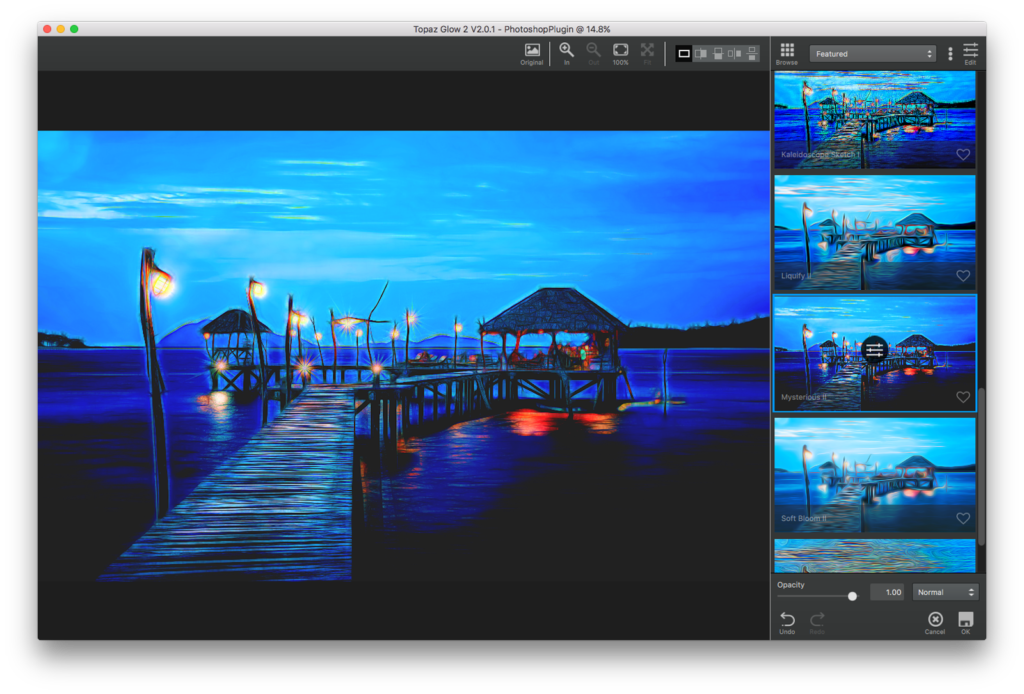Open the Browse effects grid
1024x694 pixels.
(787, 54)
